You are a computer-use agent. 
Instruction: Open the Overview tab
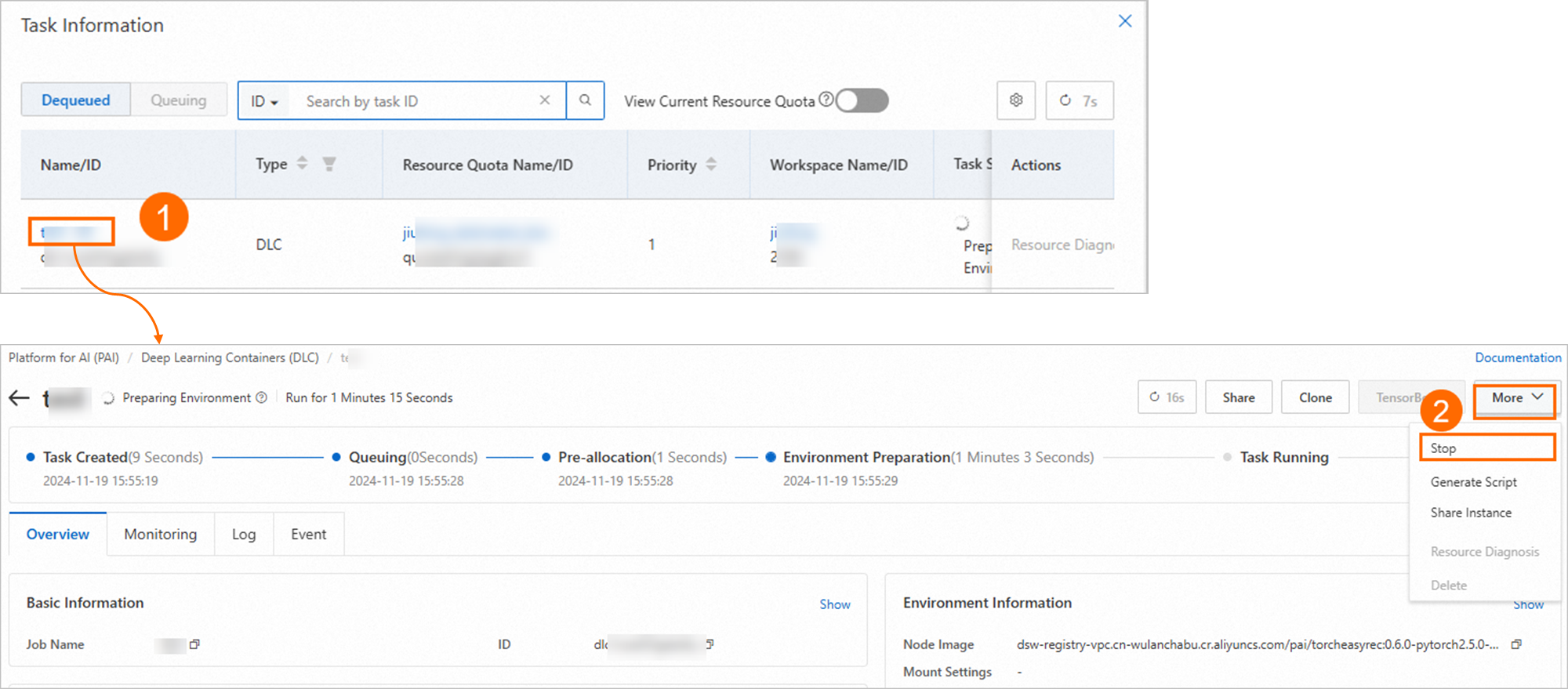point(58,534)
